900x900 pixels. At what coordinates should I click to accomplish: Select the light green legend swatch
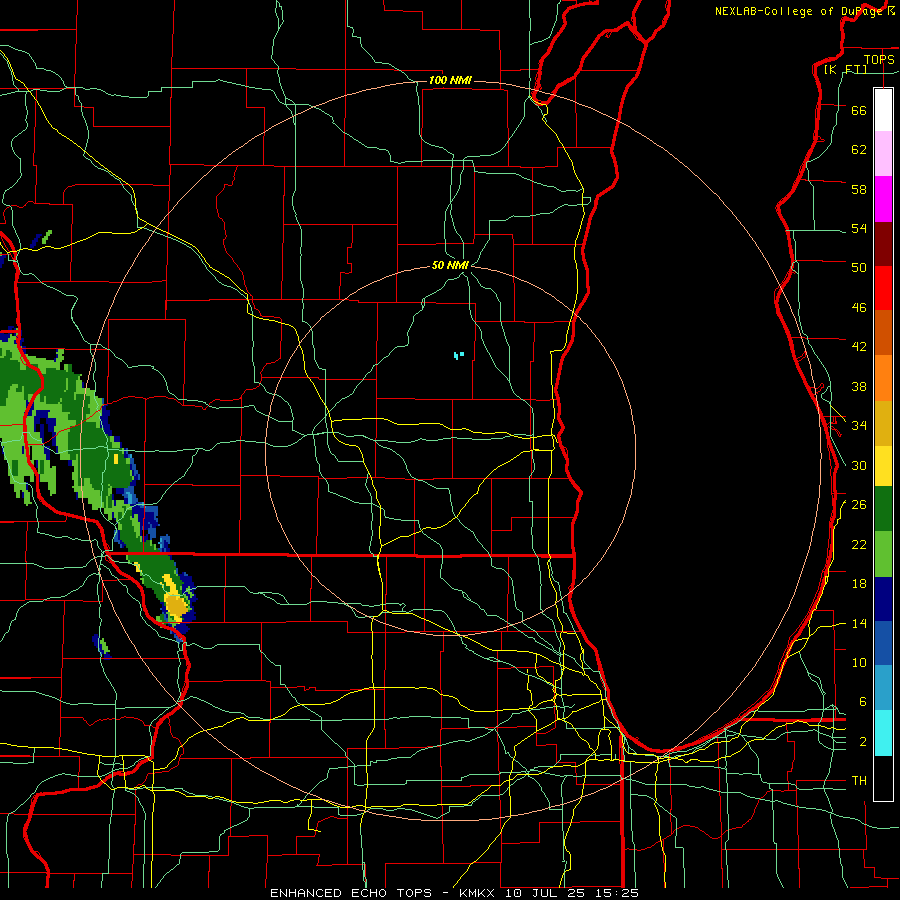[883, 554]
